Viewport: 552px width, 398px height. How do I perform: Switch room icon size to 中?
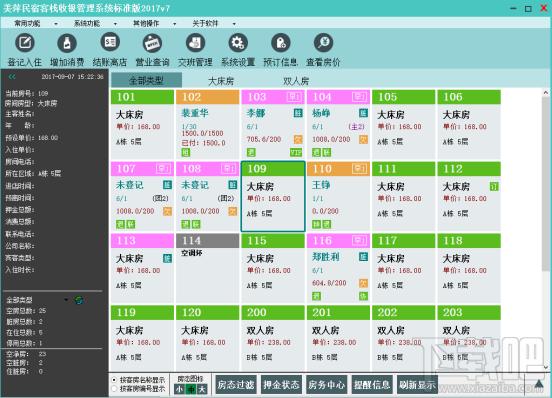pos(191,389)
